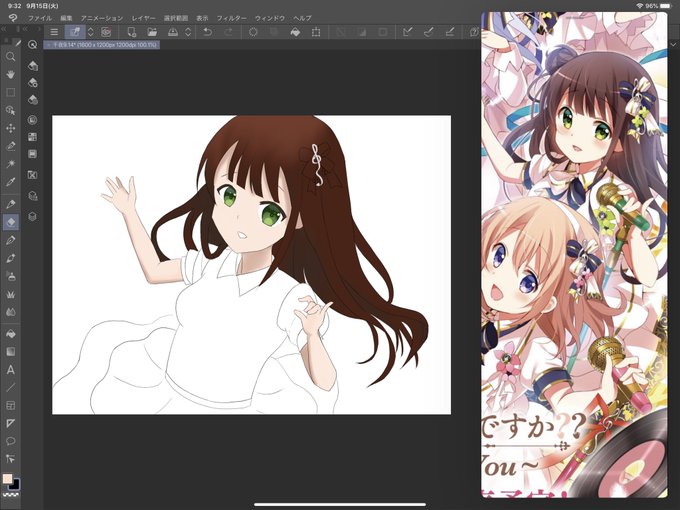
Task: Select the Zoom magnifier tool
Action: click(x=10, y=57)
